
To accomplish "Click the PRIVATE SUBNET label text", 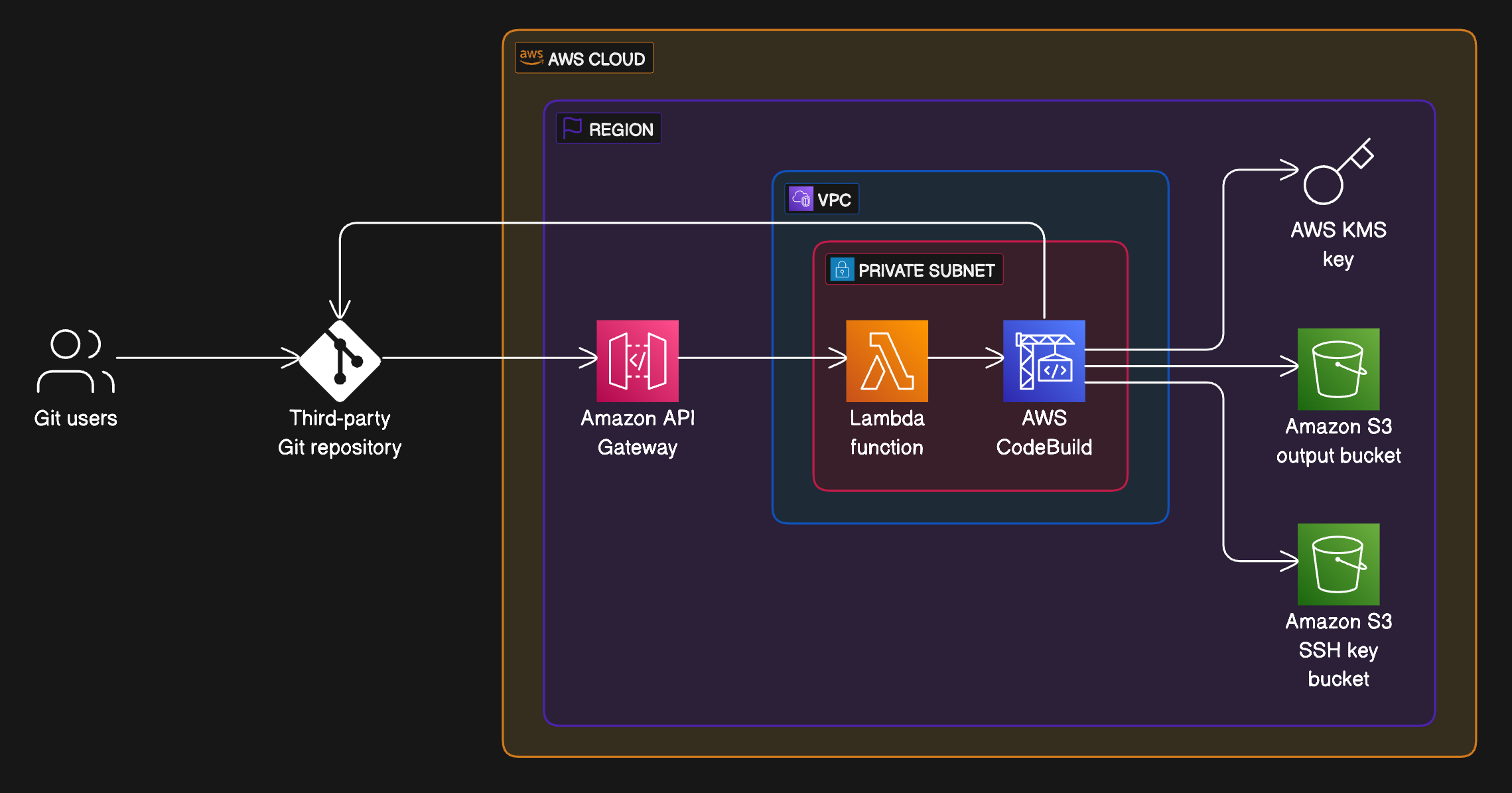I will pos(927,269).
